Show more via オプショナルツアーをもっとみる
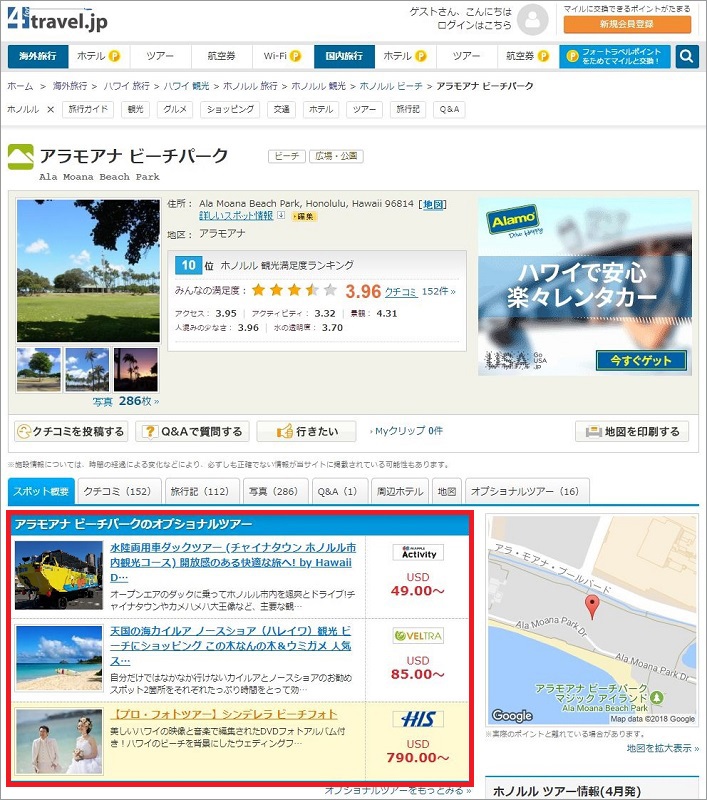 [x=398, y=790]
